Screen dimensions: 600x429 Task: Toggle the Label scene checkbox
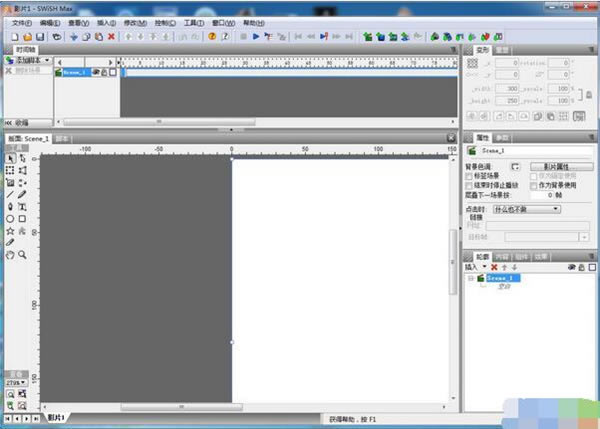coord(469,176)
